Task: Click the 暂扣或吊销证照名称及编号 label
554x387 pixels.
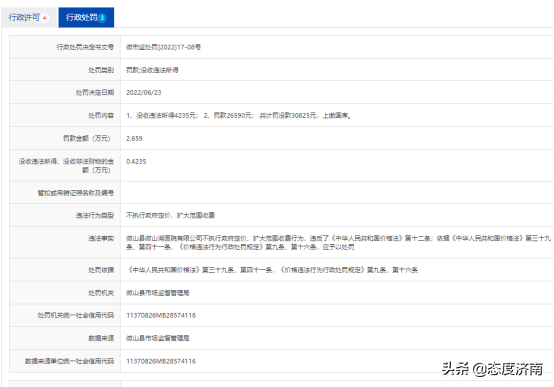Action: [x=76, y=193]
